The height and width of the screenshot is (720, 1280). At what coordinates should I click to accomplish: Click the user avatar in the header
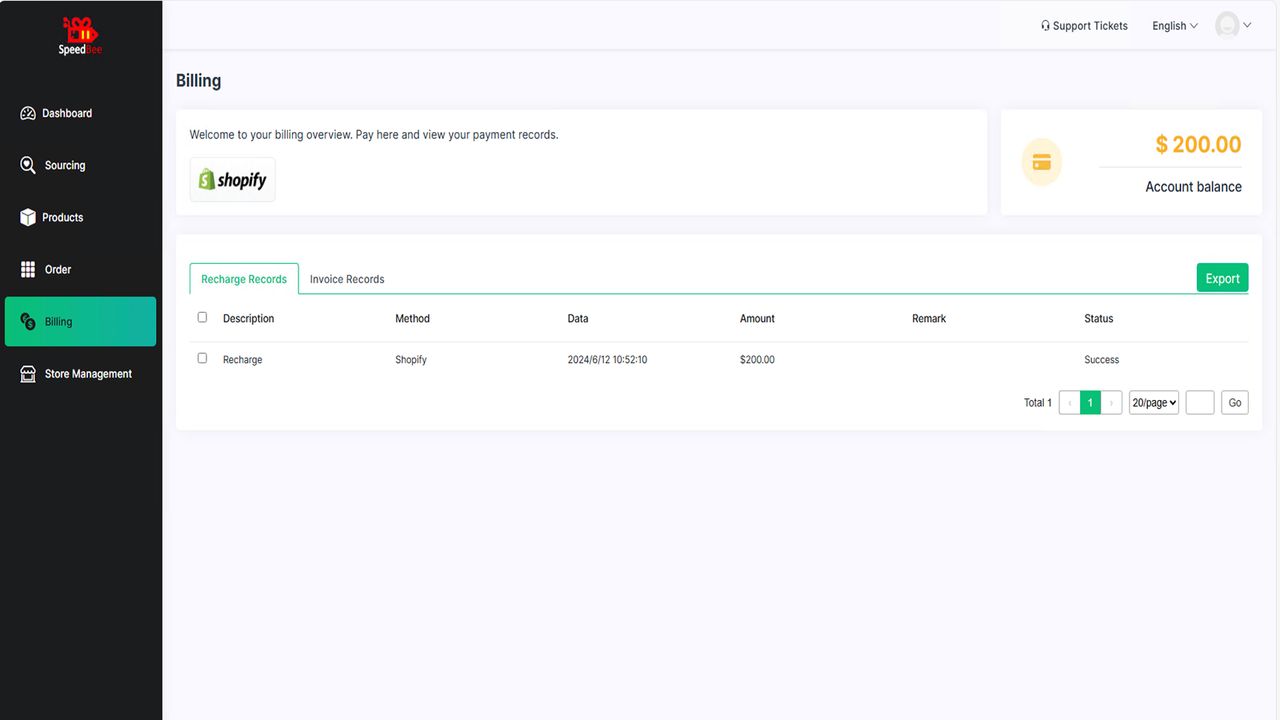(1227, 25)
